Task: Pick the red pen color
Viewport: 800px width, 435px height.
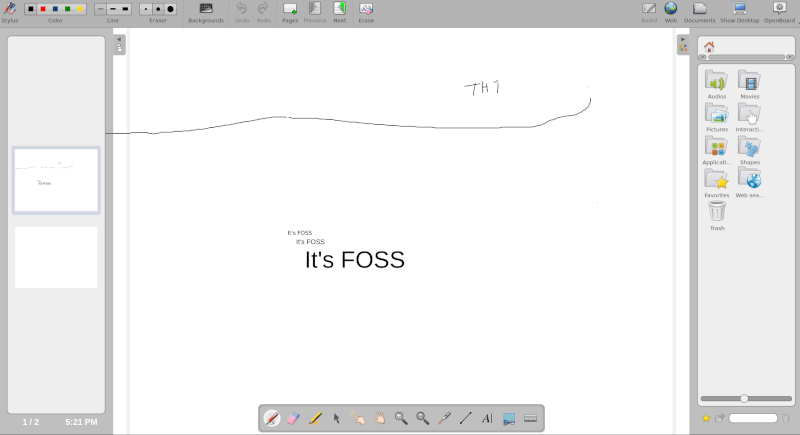Action: [43, 9]
